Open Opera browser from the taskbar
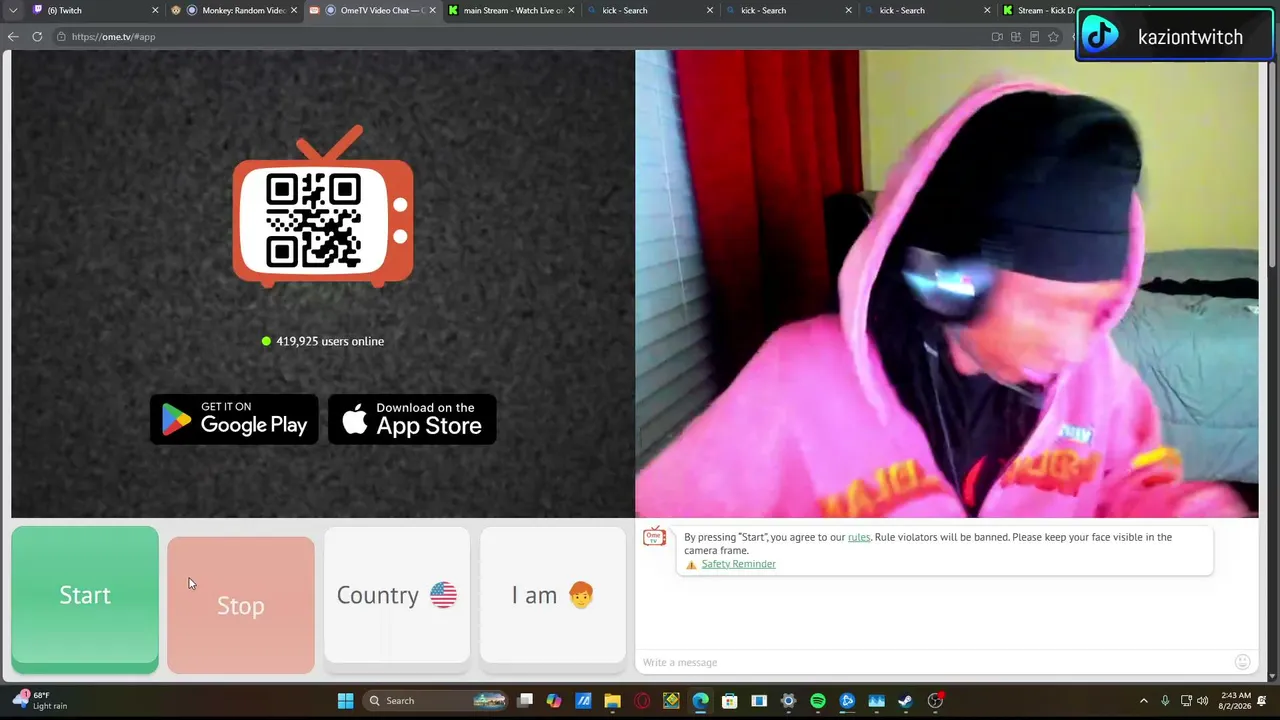The width and height of the screenshot is (1280, 720). tap(642, 701)
